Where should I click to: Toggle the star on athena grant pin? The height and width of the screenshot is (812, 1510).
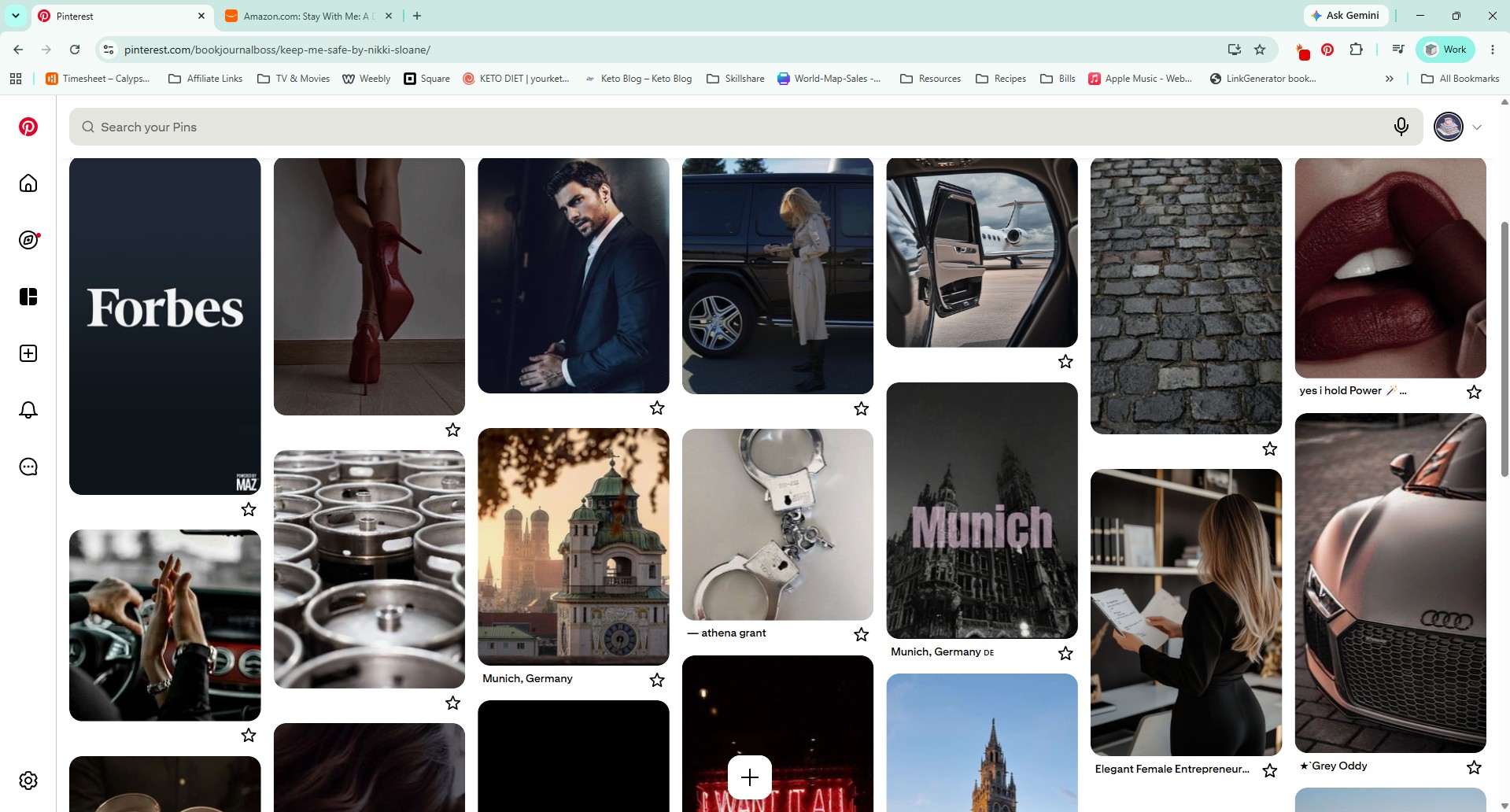point(862,634)
